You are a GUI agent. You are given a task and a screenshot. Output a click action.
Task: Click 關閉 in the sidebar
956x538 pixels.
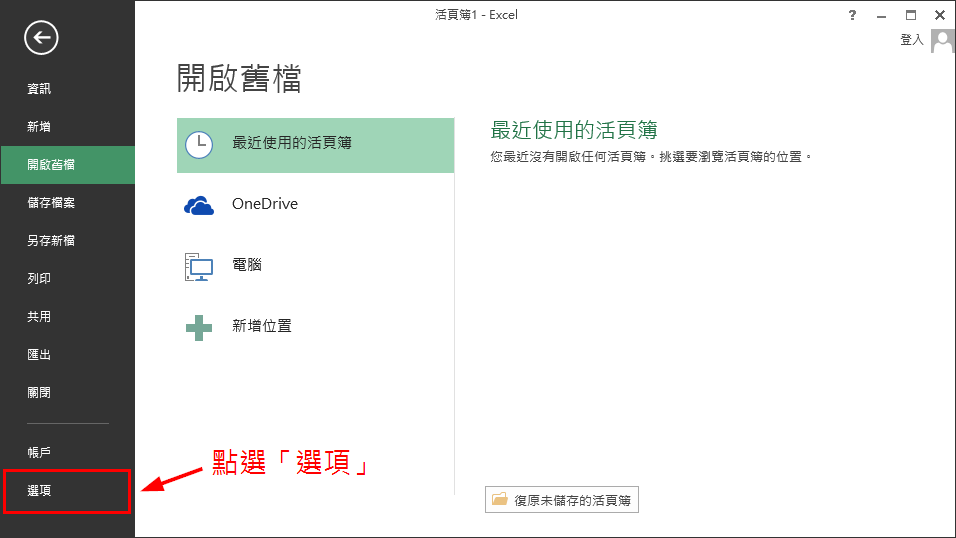click(39, 393)
